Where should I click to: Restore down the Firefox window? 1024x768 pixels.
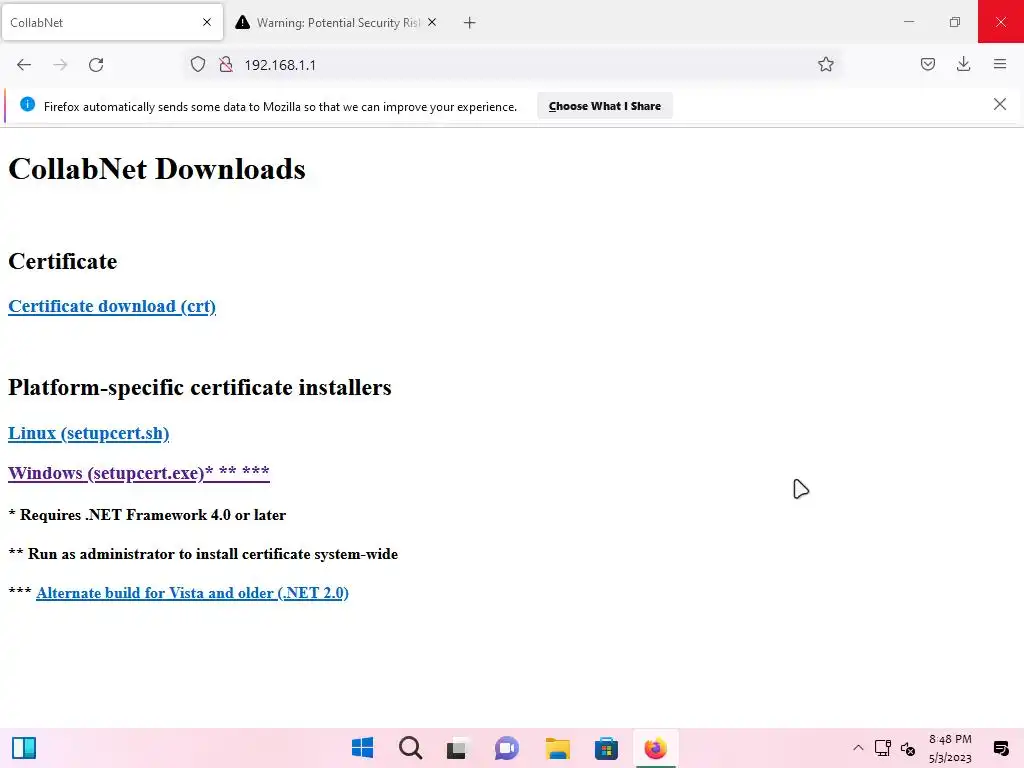point(955,22)
